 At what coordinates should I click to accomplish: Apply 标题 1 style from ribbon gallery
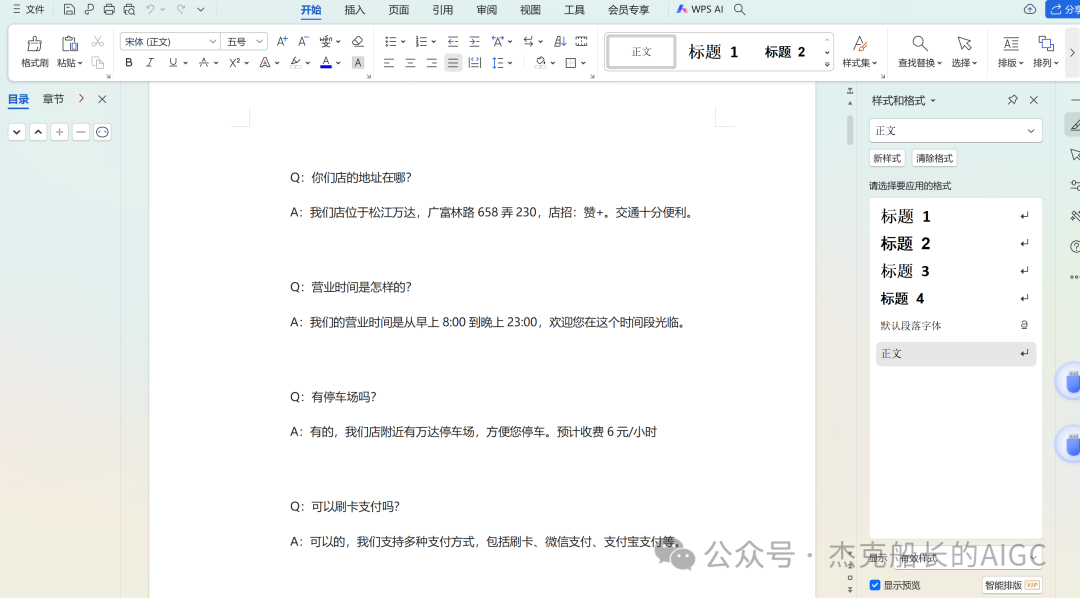[x=714, y=52]
